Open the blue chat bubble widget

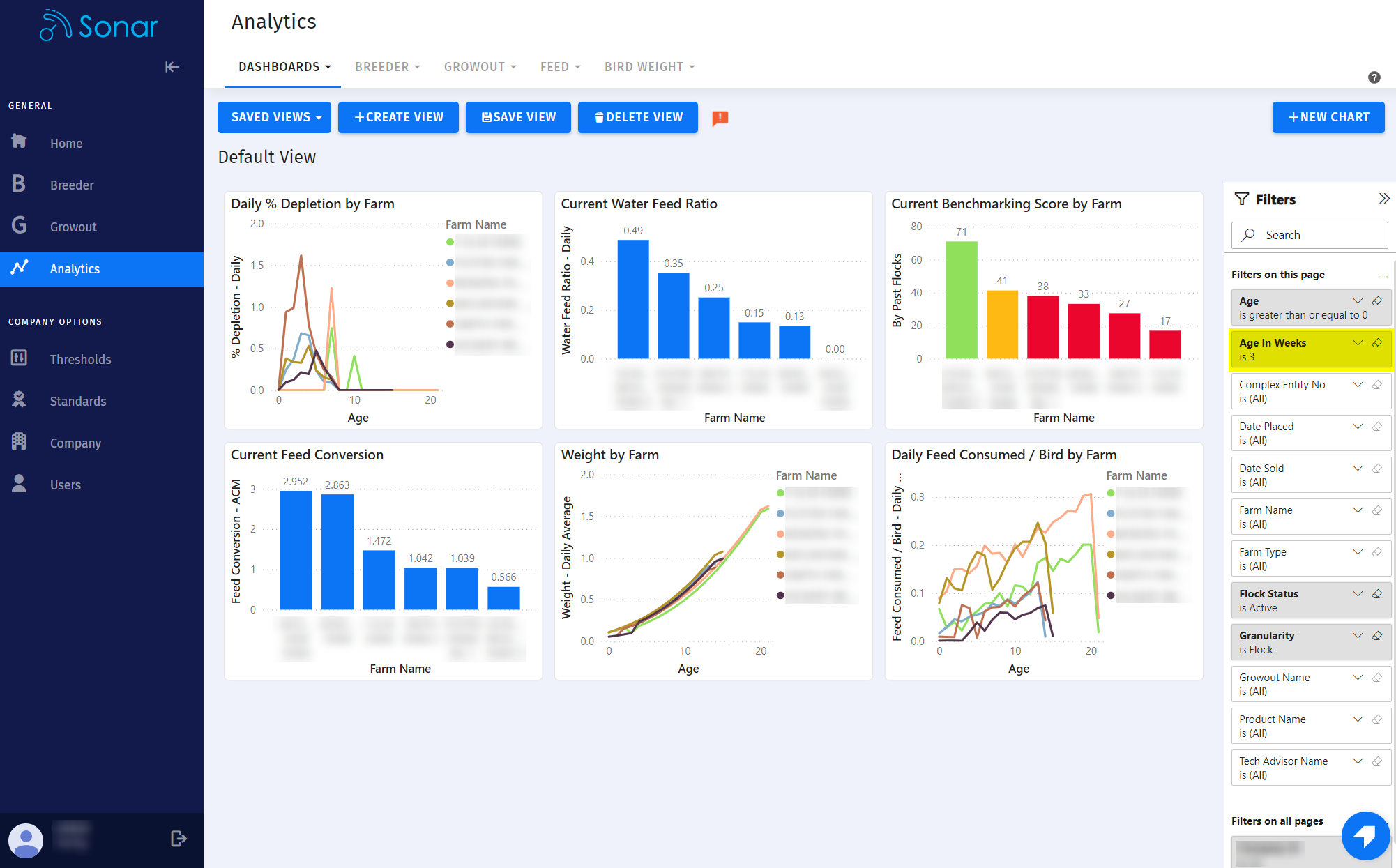click(1365, 835)
